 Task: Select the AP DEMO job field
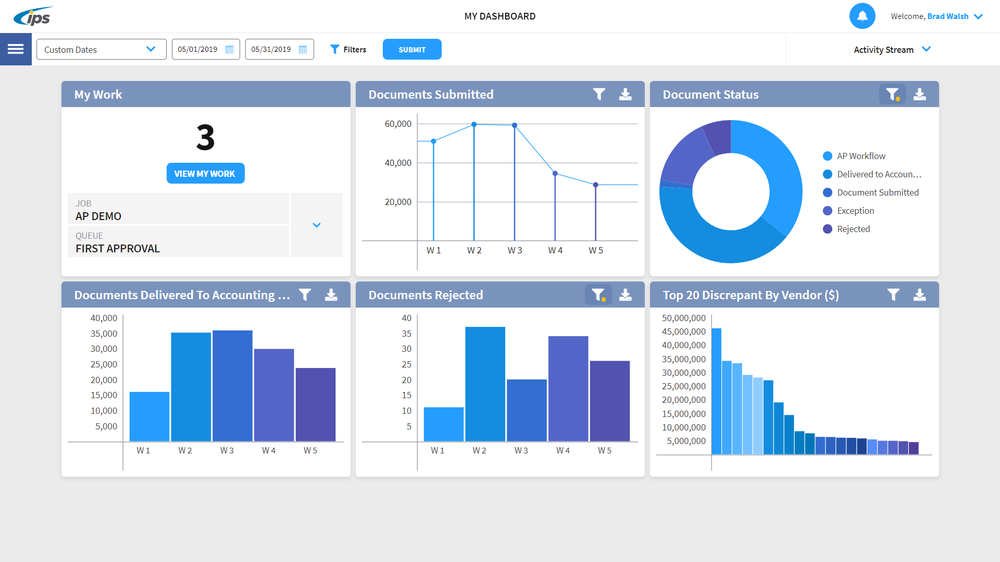tap(178, 209)
